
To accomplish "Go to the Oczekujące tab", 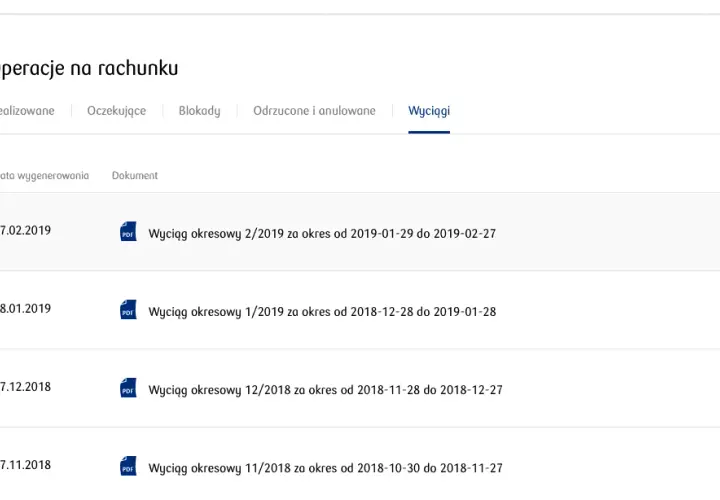I will 116,111.
